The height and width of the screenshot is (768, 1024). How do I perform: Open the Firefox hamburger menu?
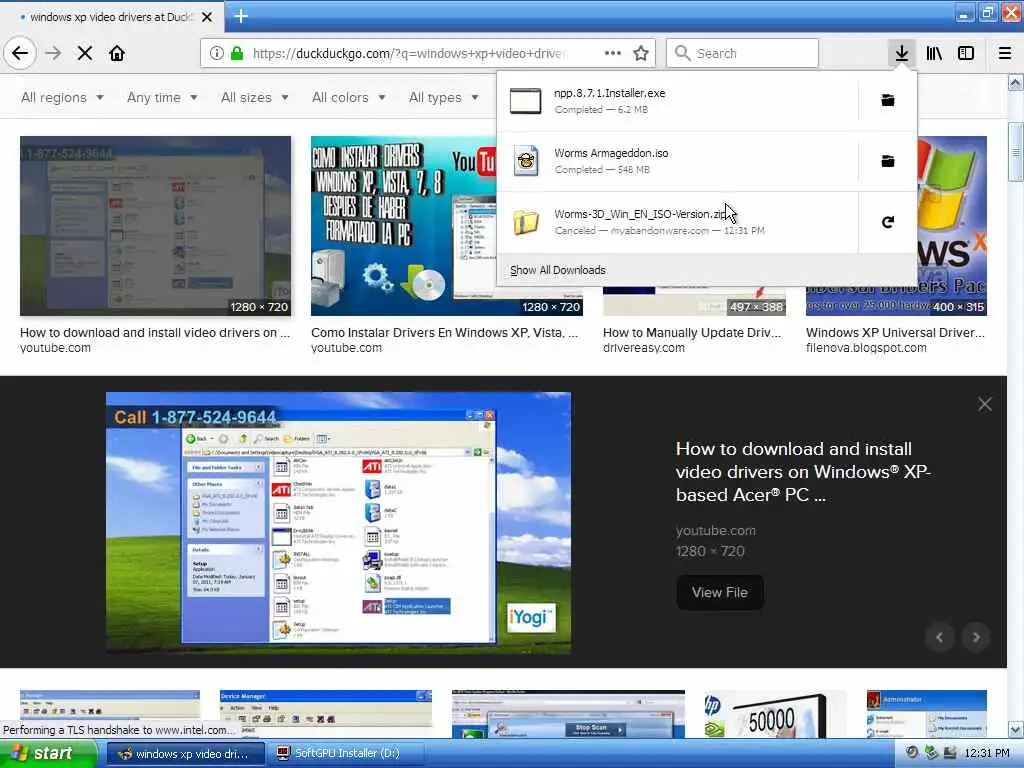pos(1004,53)
